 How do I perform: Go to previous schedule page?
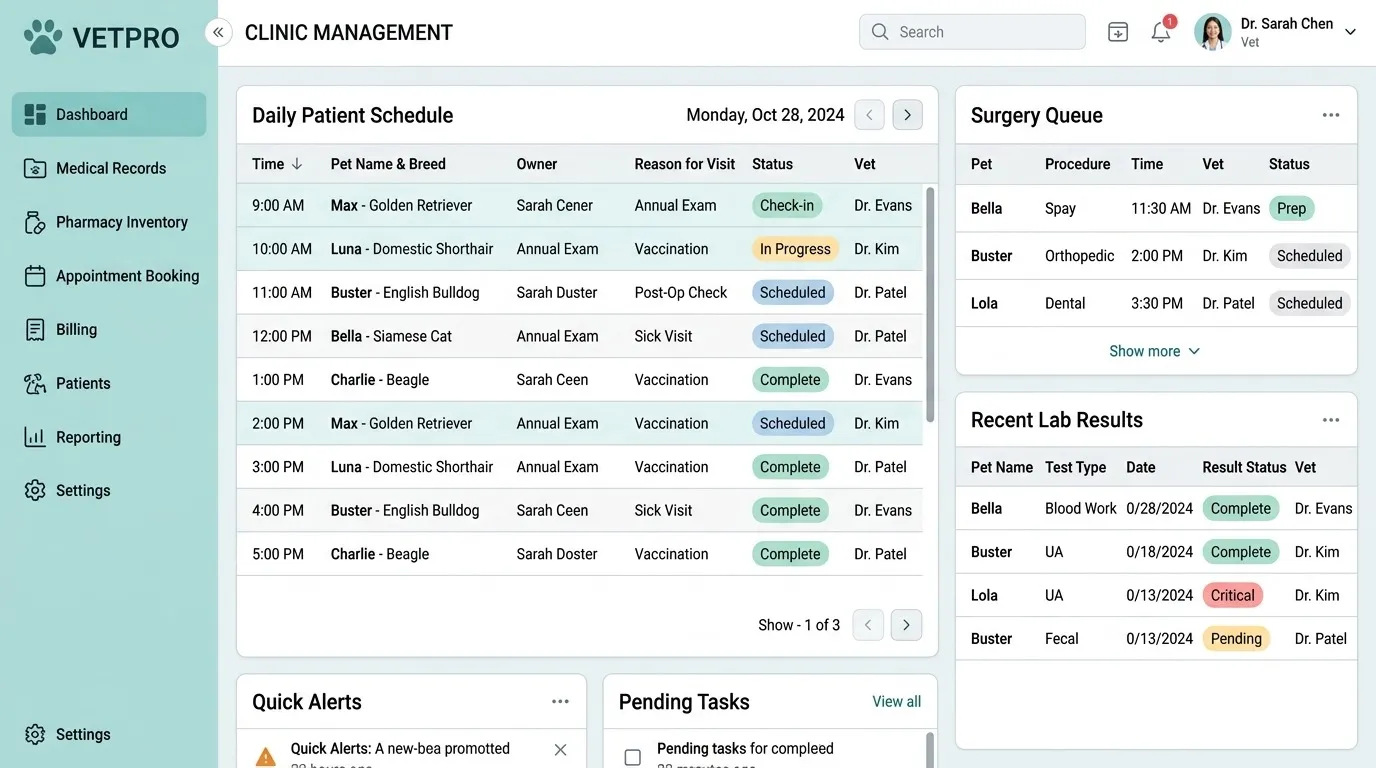(868, 625)
